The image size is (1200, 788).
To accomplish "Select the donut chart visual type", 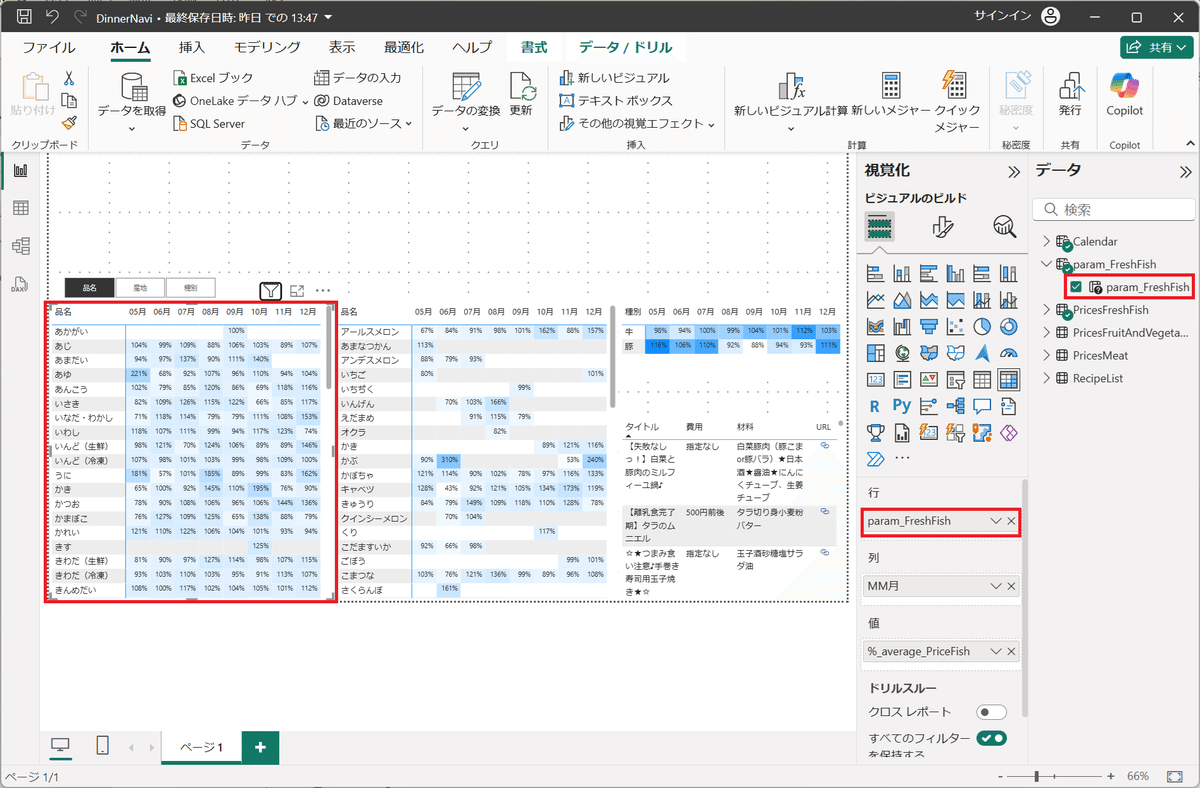I will click(x=1008, y=326).
